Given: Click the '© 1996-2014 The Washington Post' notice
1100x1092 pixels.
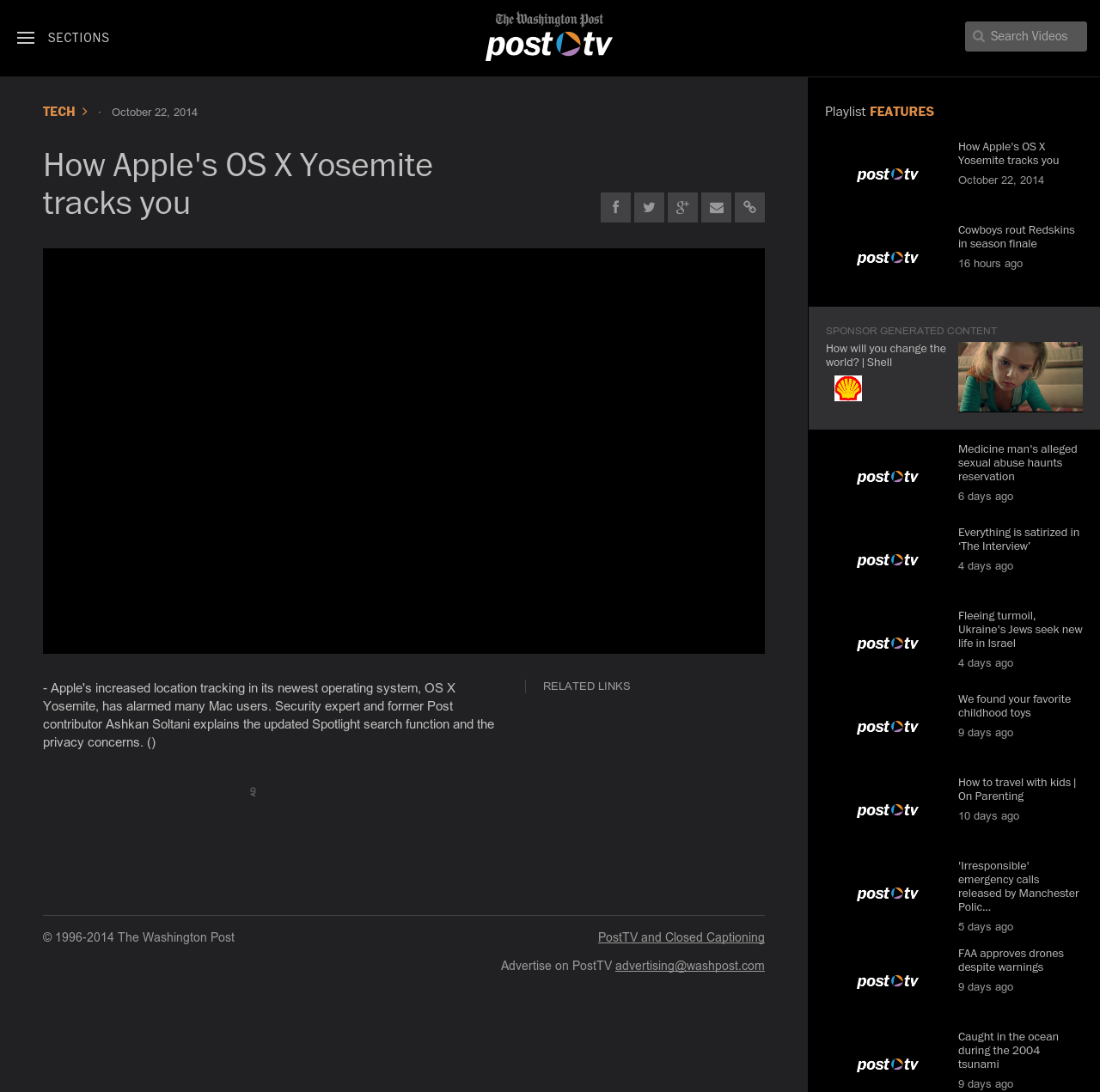Looking at the screenshot, I should 139,937.
